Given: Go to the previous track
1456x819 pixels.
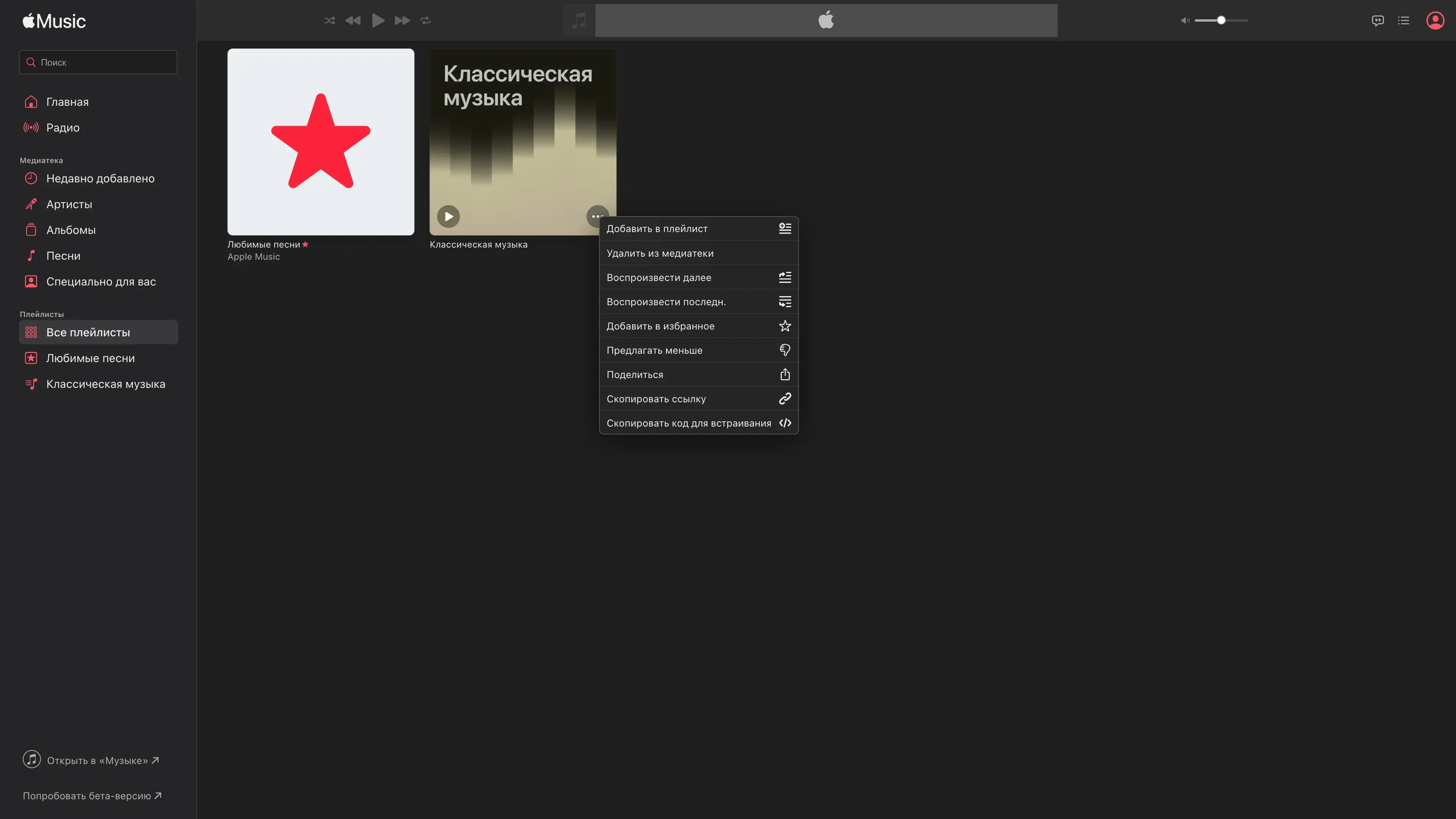Looking at the screenshot, I should 353,21.
